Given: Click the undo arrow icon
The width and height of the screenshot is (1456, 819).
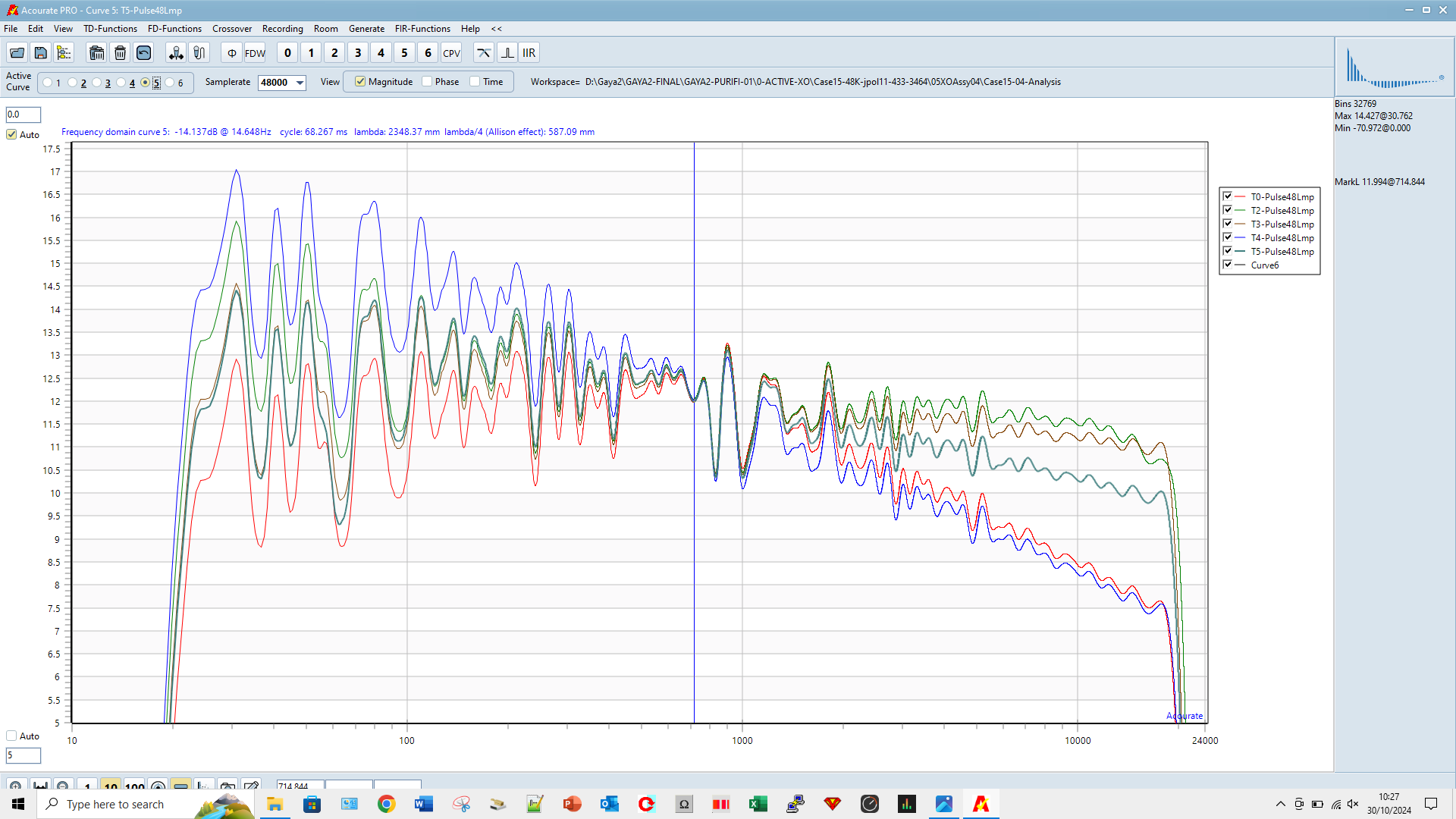Looking at the screenshot, I should pos(143,53).
